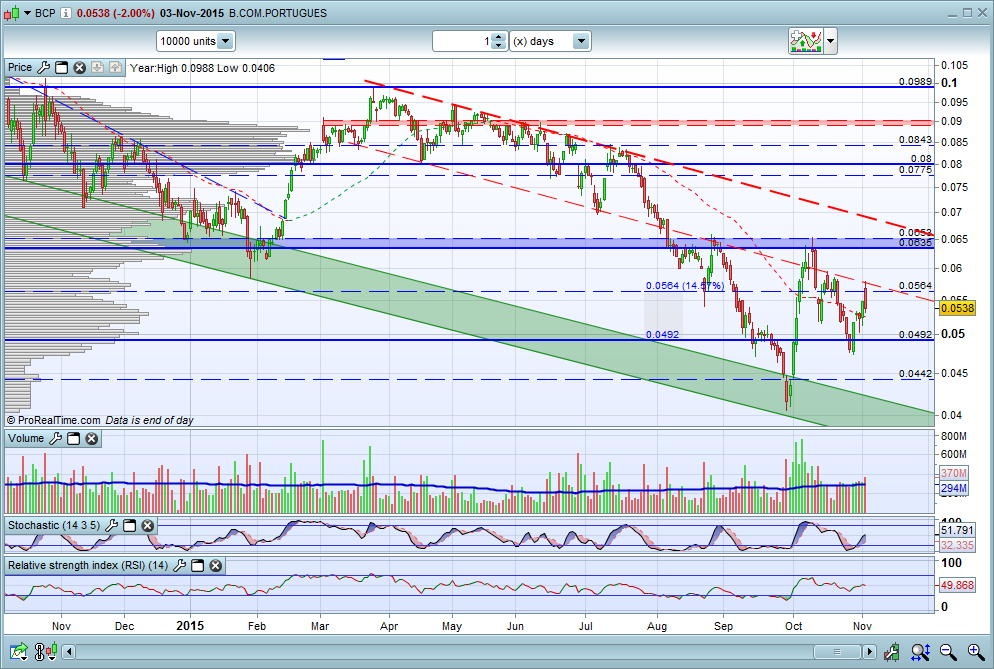
Task: Maximize the Volume panel
Action: [74, 438]
